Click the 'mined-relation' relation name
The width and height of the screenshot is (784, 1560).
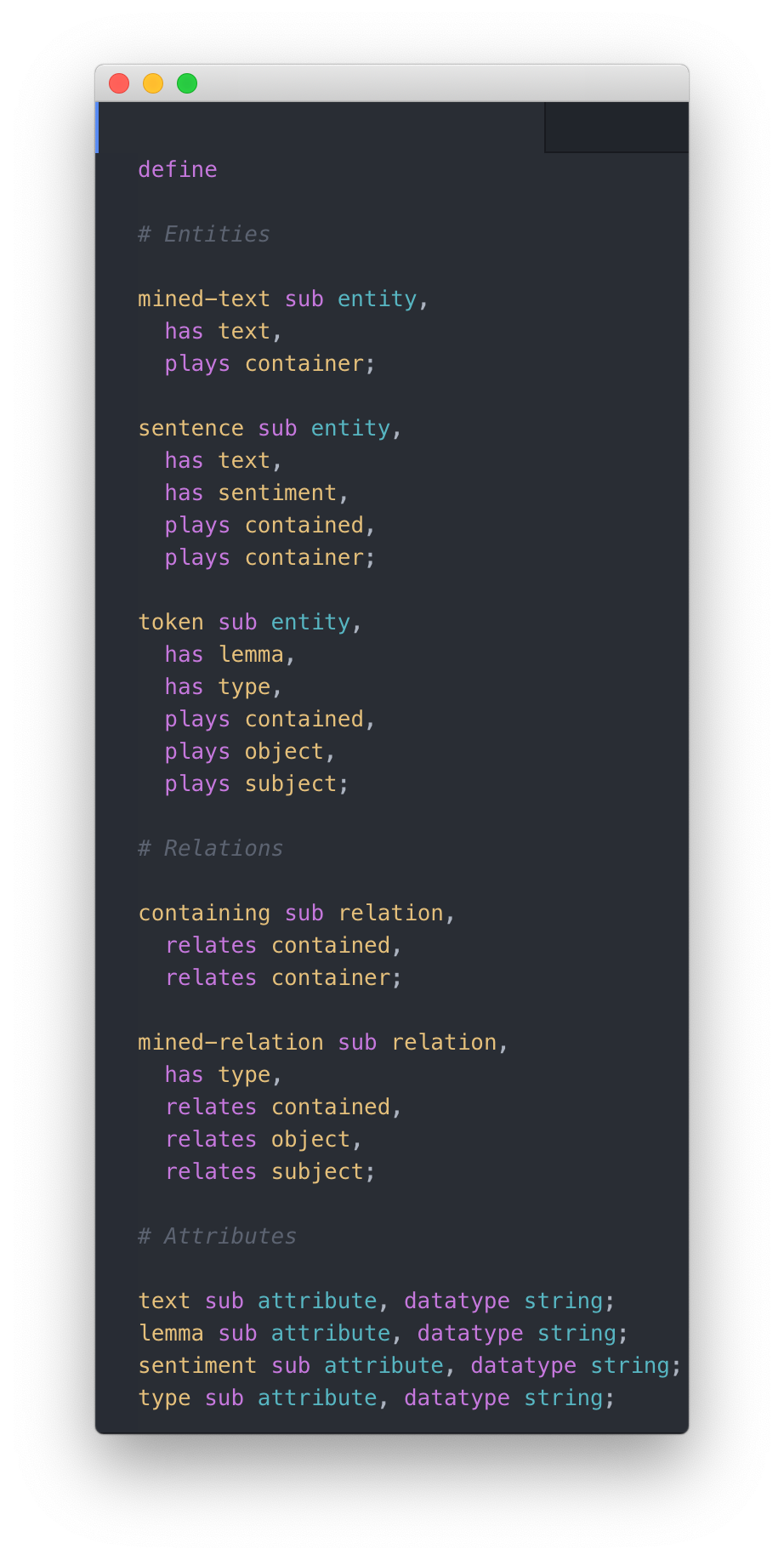(x=230, y=1042)
